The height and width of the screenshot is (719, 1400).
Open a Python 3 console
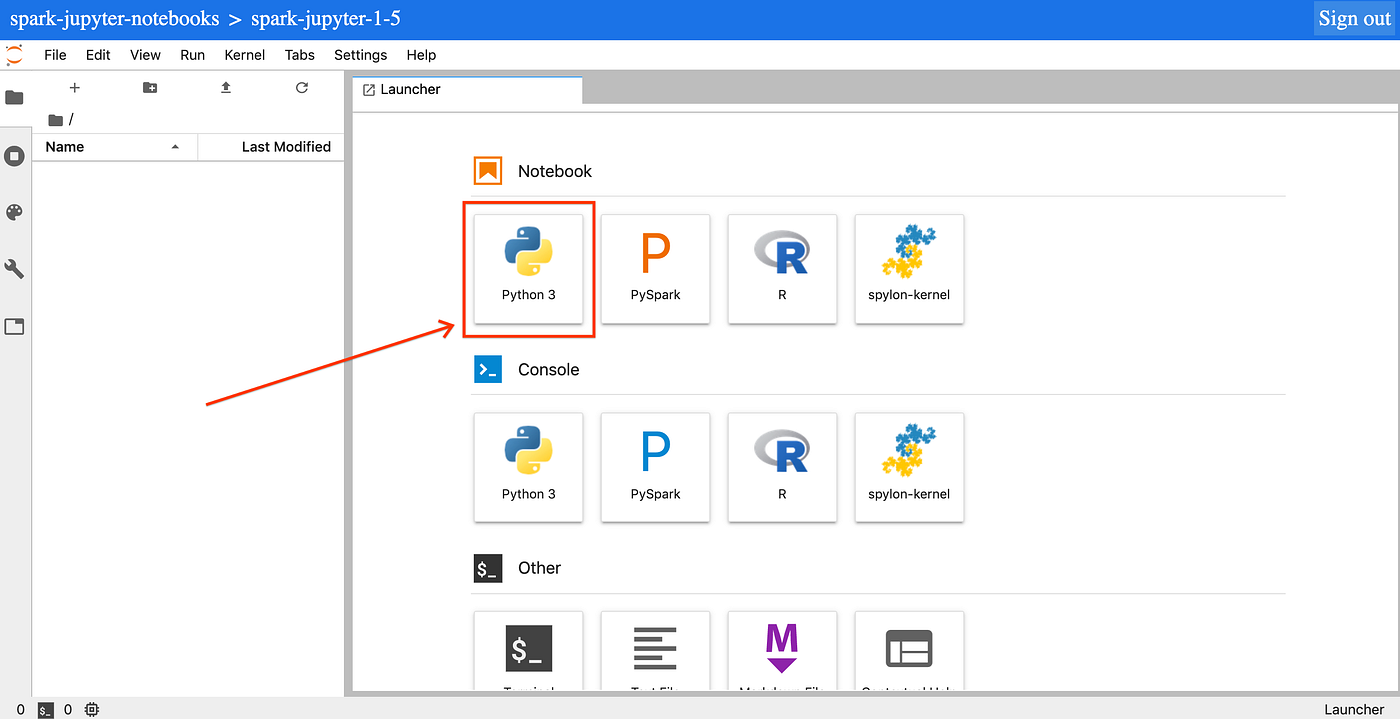click(528, 467)
